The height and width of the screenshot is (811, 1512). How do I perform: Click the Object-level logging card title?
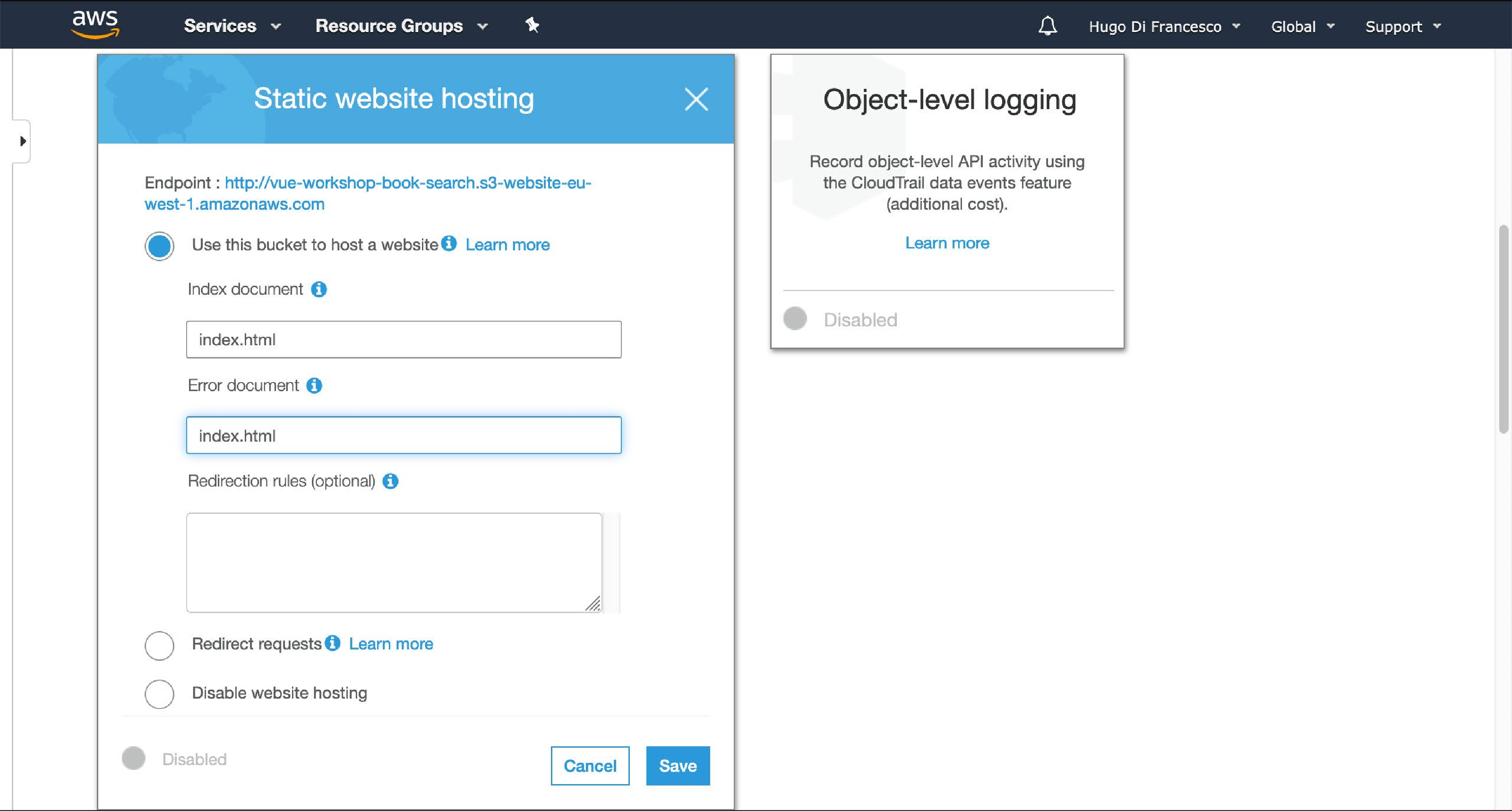950,100
